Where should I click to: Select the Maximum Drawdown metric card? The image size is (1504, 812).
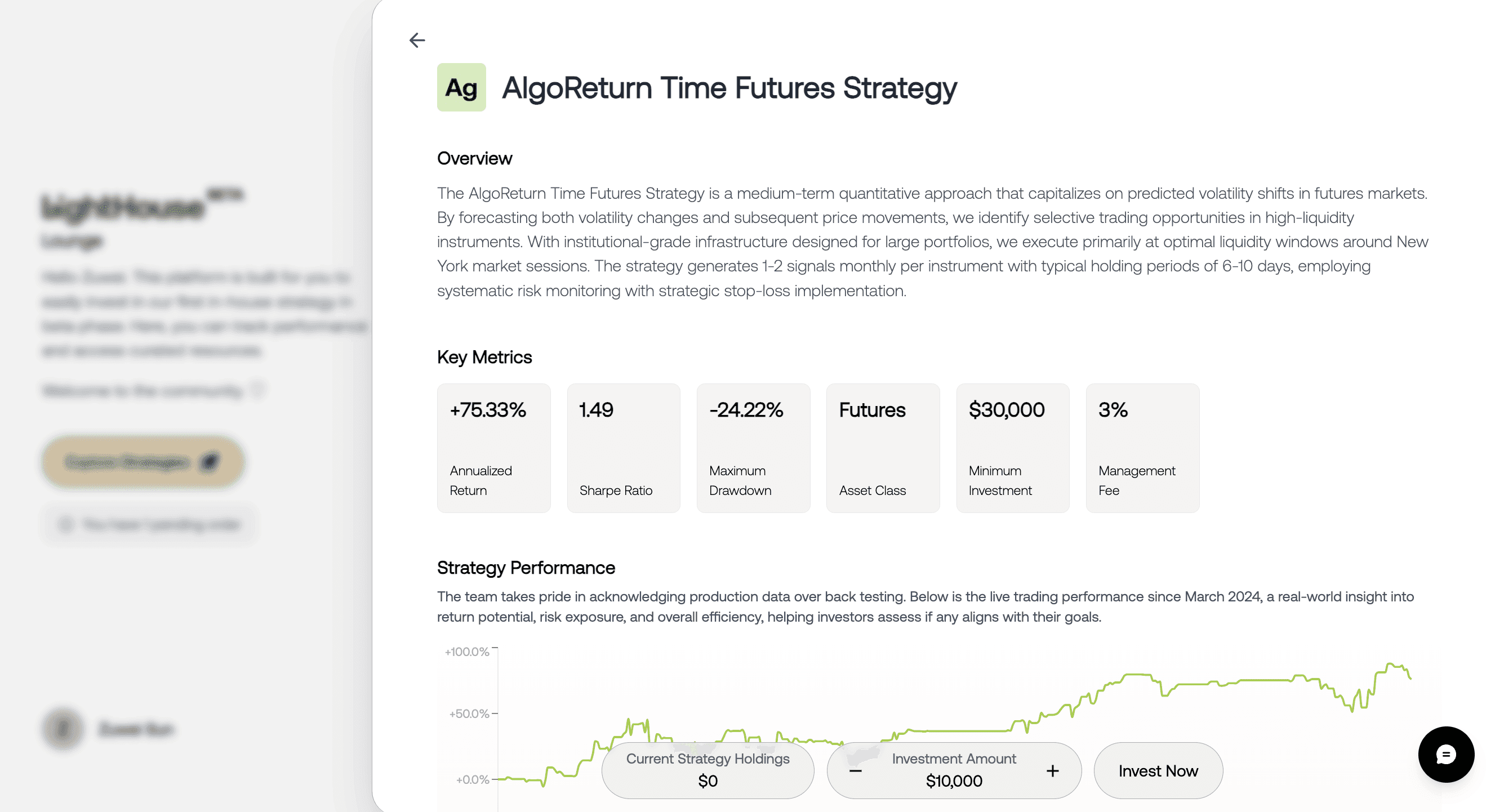pyautogui.click(x=753, y=448)
